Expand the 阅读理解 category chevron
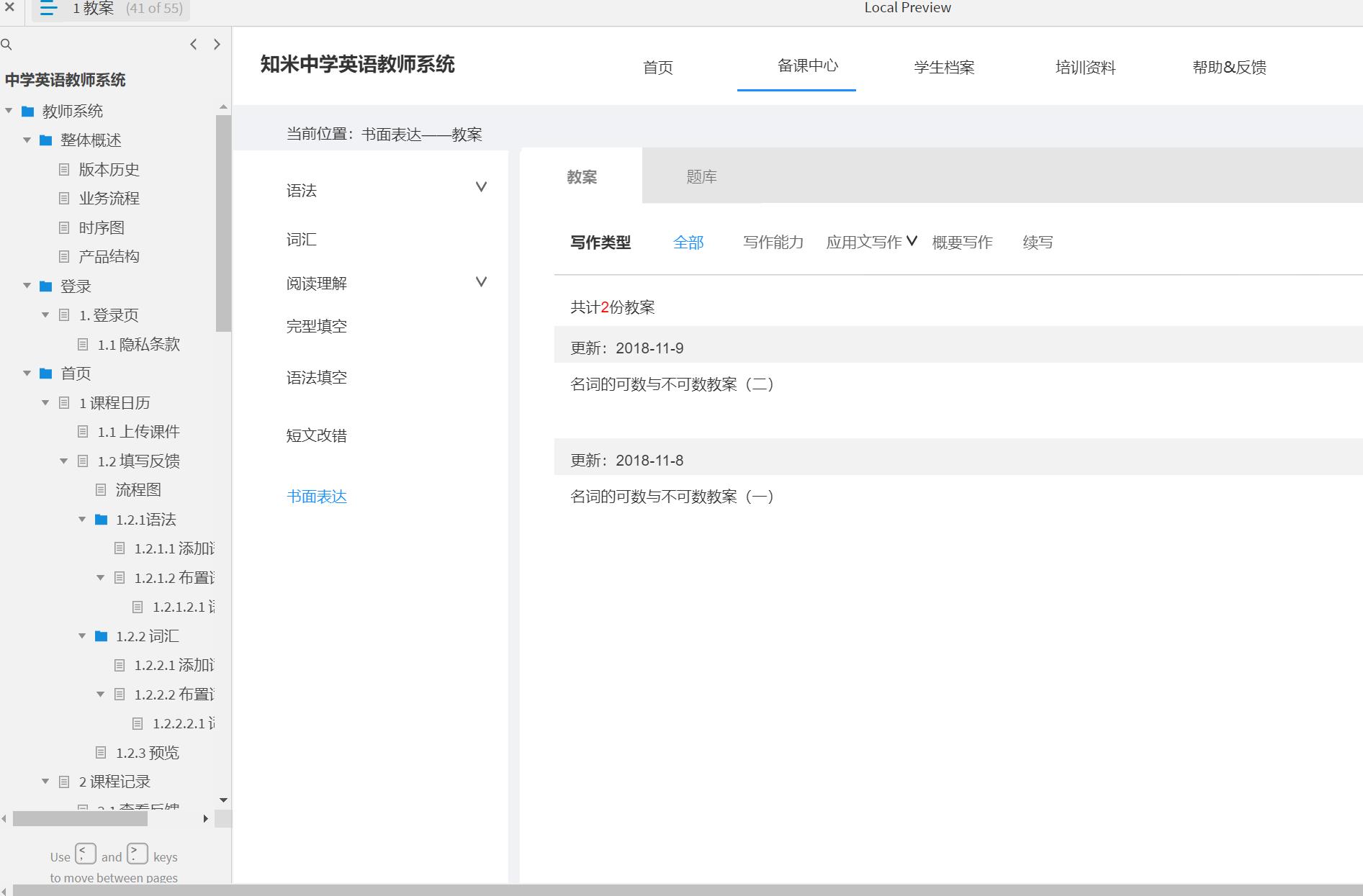This screenshot has width=1363, height=896. coord(482,281)
